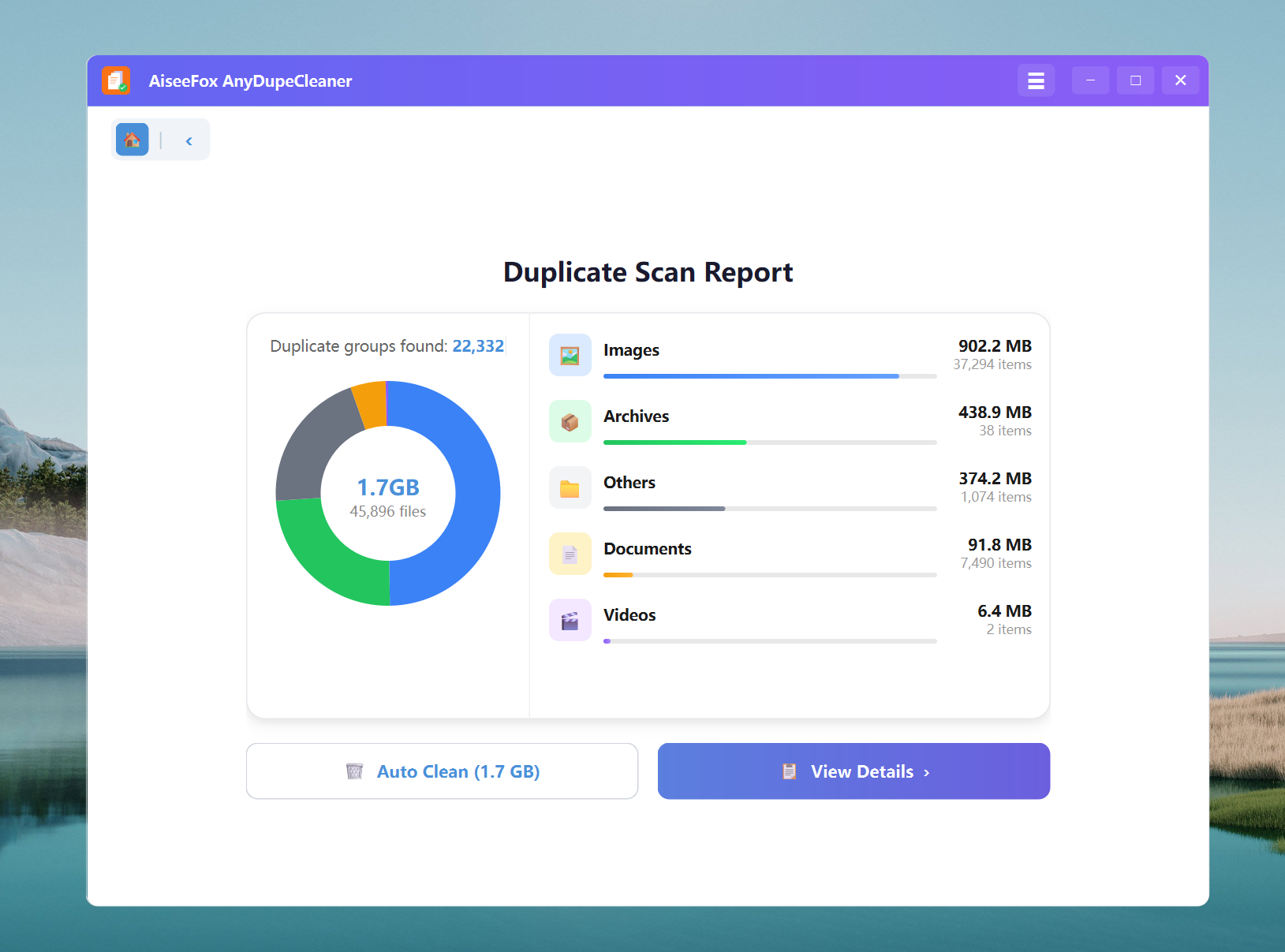Select the Images category icon
1285x952 pixels.
click(570, 355)
